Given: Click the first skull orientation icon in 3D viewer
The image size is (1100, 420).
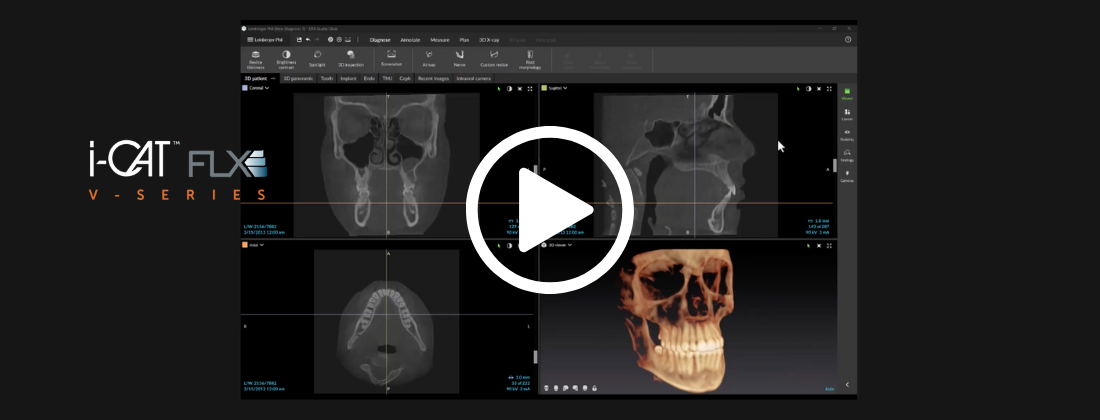Looking at the screenshot, I should [x=546, y=388].
